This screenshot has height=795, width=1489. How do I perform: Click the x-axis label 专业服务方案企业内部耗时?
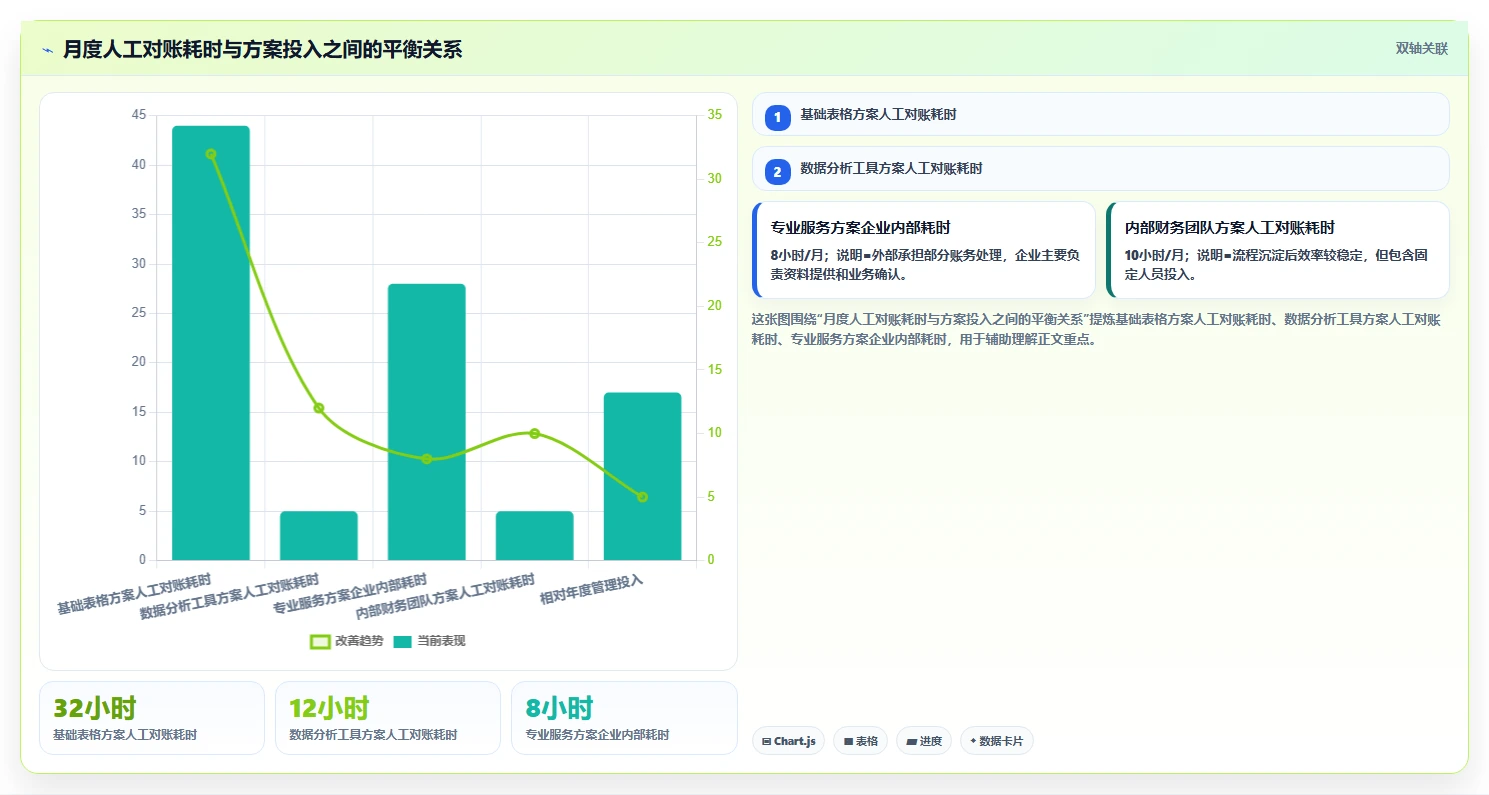(x=350, y=594)
